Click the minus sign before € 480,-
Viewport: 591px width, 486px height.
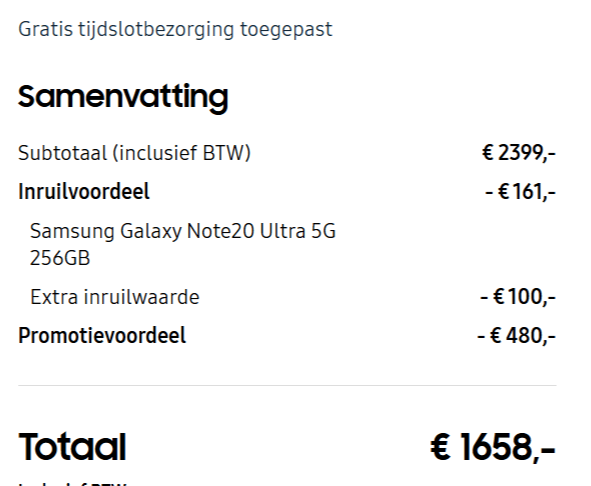pyautogui.click(x=481, y=336)
